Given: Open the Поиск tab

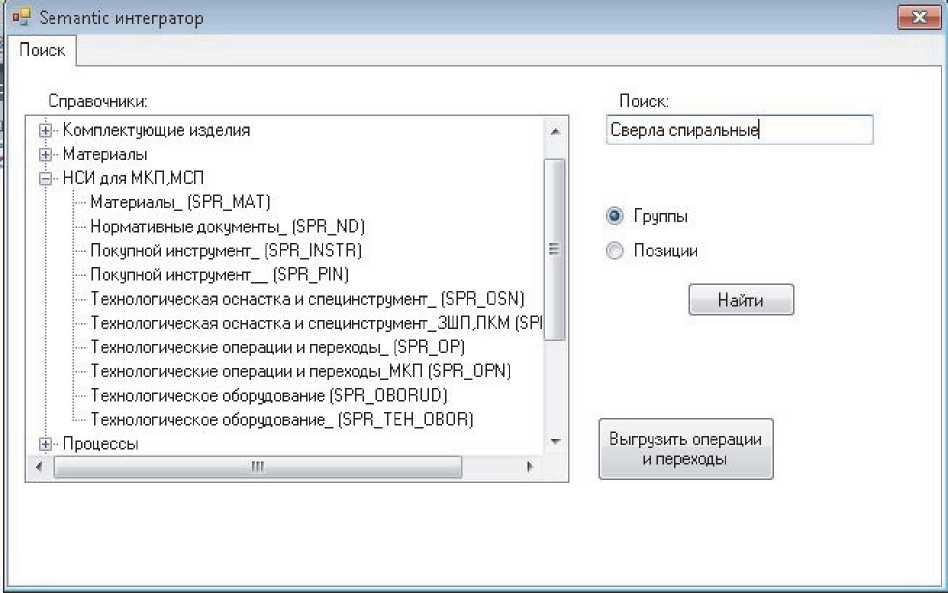Looking at the screenshot, I should point(42,50).
